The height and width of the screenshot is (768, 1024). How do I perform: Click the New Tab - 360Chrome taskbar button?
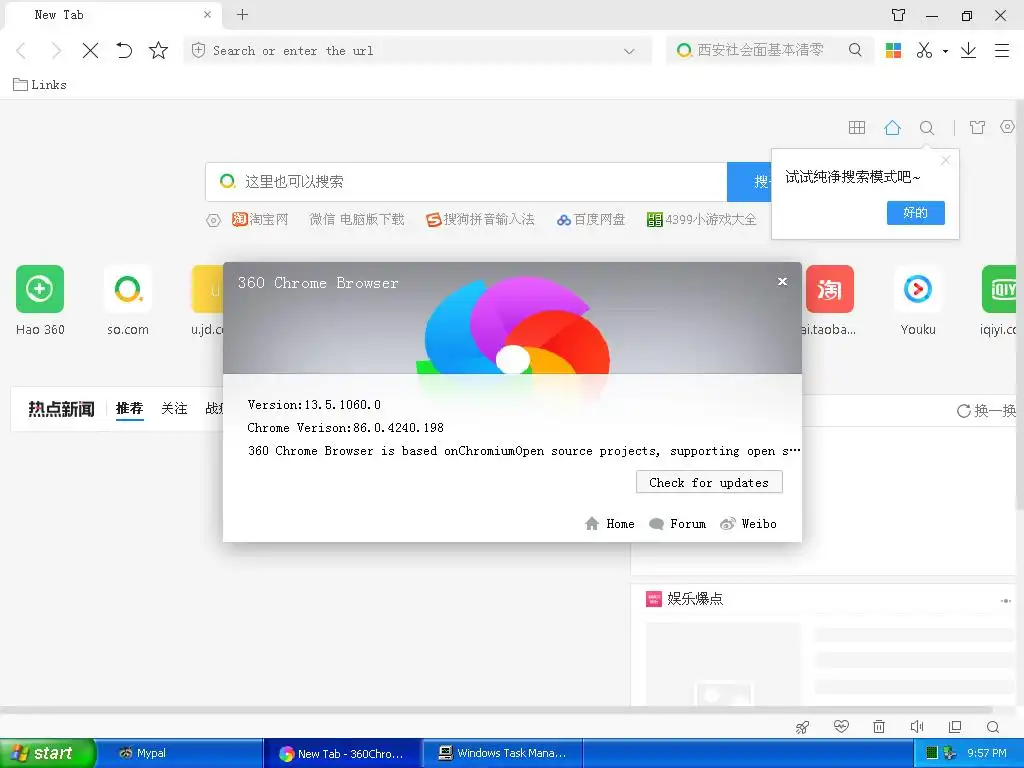342,754
